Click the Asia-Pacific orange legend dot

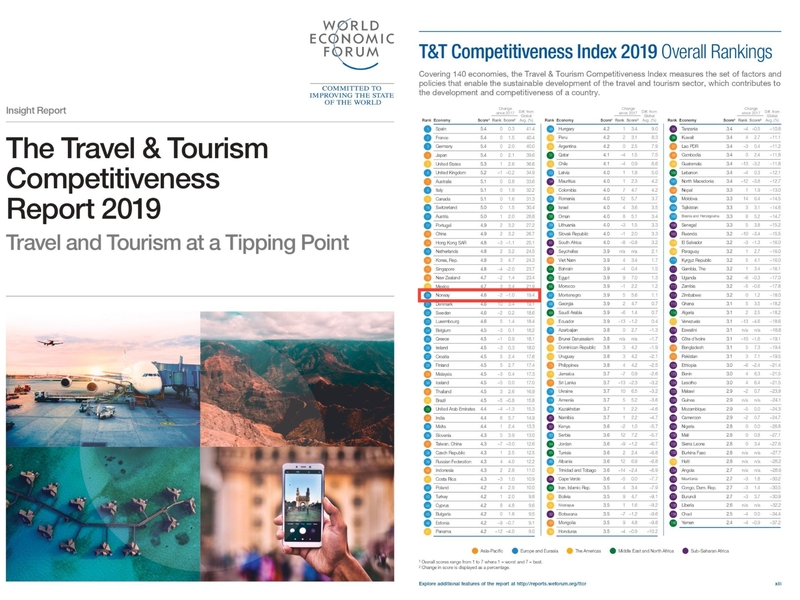[475, 551]
